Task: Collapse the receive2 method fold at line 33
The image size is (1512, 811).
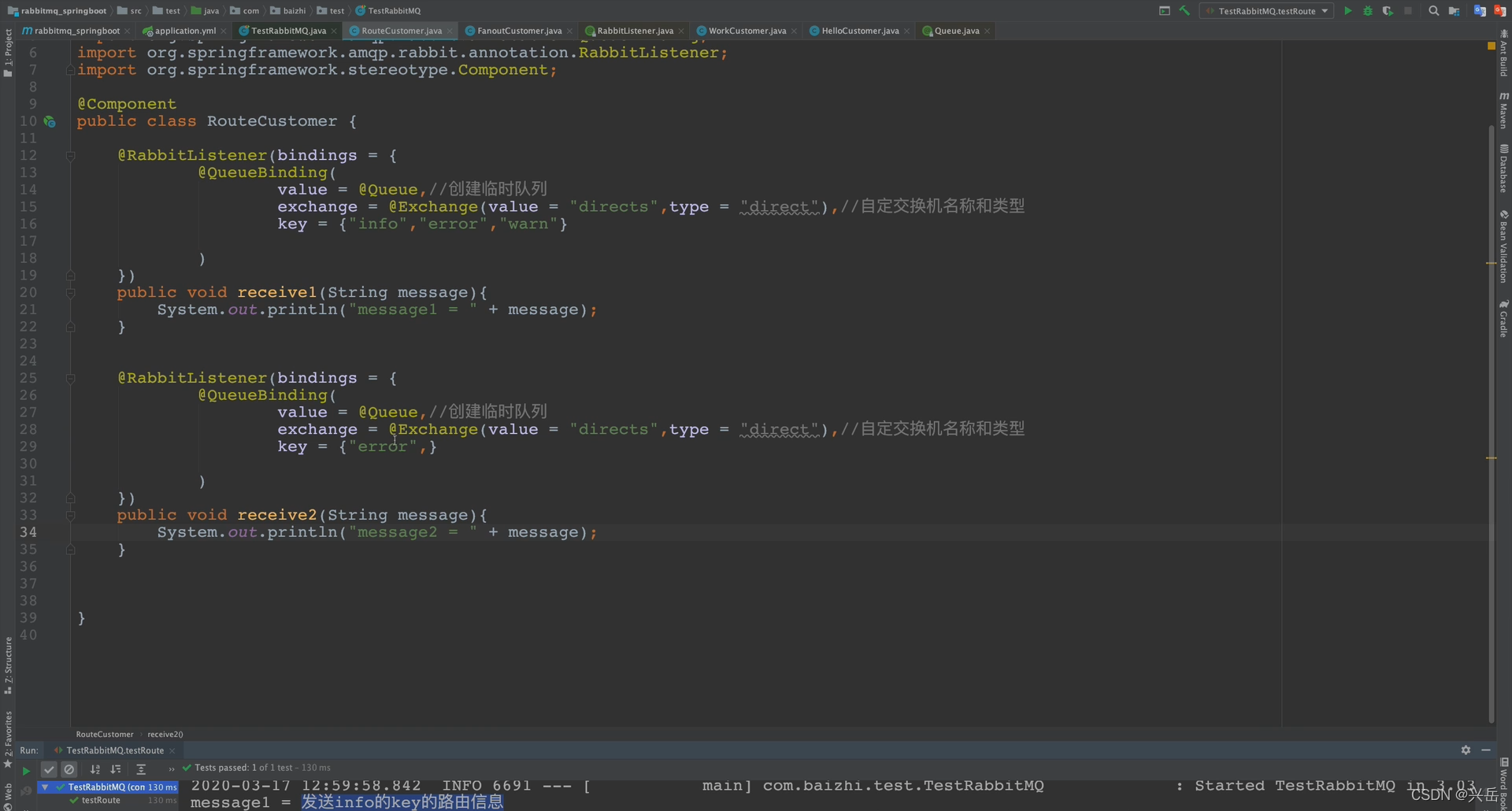Action: 70,516
